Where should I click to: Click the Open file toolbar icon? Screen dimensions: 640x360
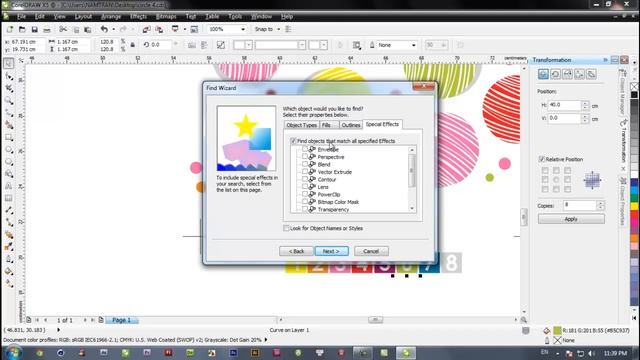pyautogui.click(x=22, y=29)
